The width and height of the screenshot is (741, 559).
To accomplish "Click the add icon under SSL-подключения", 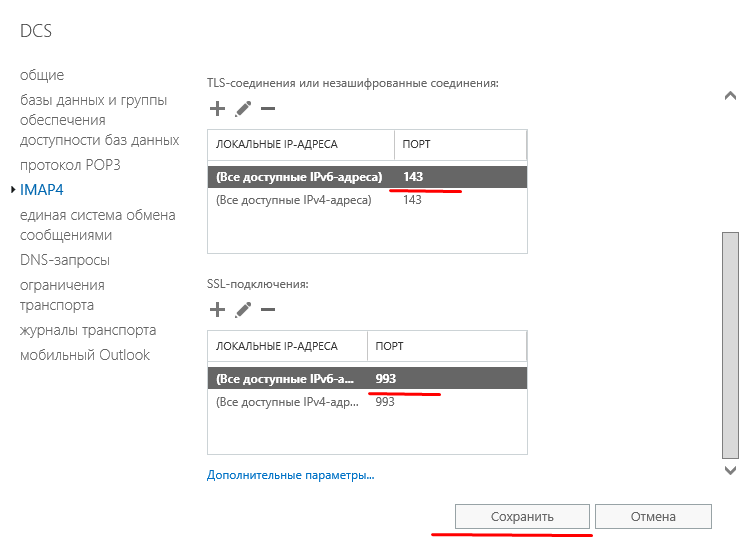I will (217, 310).
